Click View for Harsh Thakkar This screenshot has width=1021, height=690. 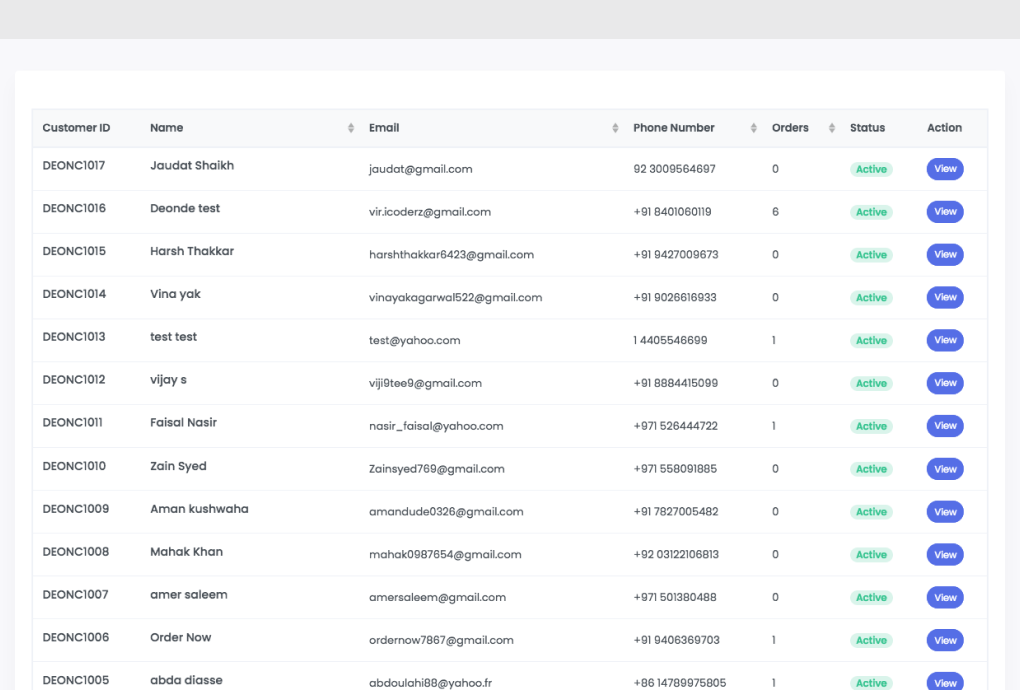click(945, 255)
